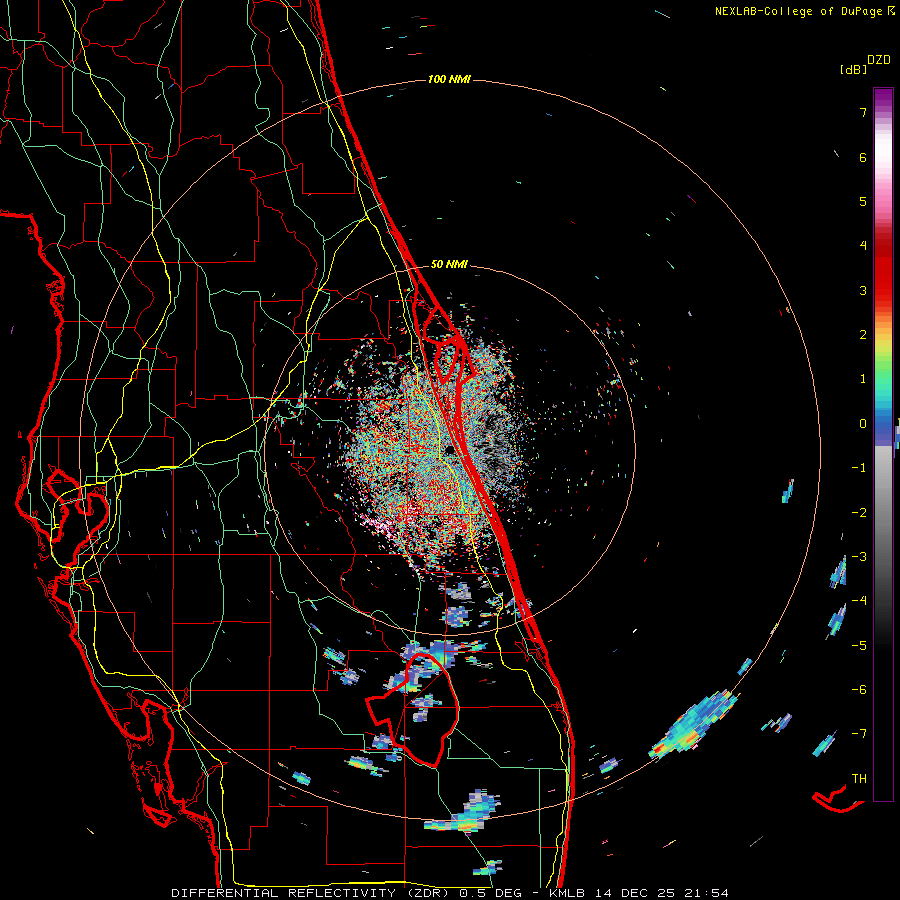Click the scale value 0
Screen dimensions: 900x900
pos(863,424)
